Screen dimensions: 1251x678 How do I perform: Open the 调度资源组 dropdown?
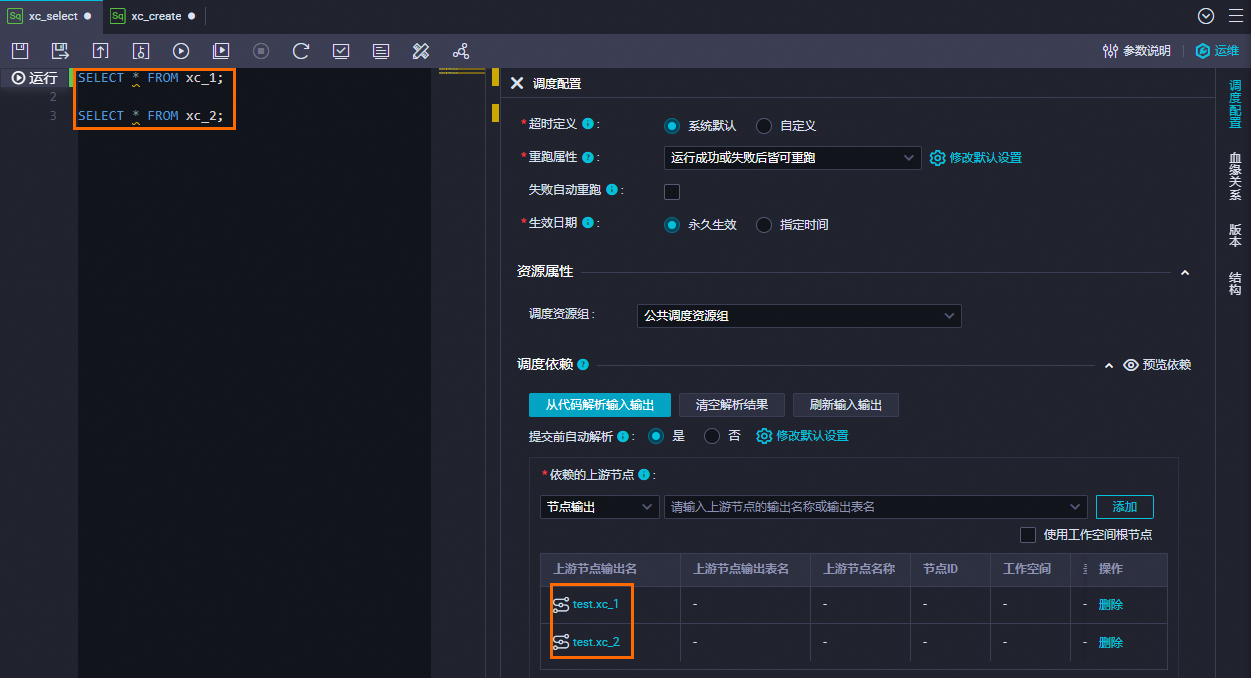coord(799,316)
